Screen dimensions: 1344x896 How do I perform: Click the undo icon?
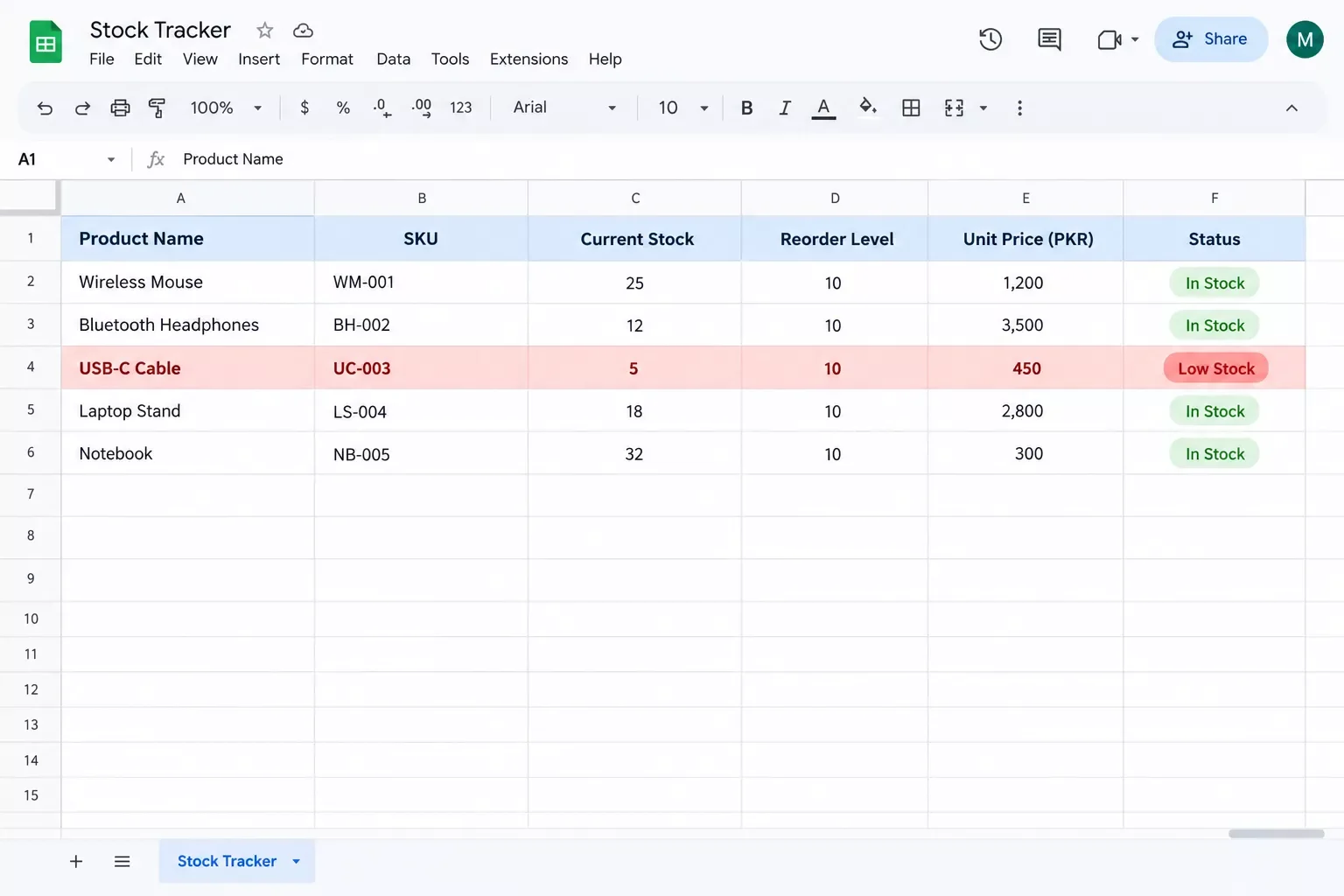45,108
